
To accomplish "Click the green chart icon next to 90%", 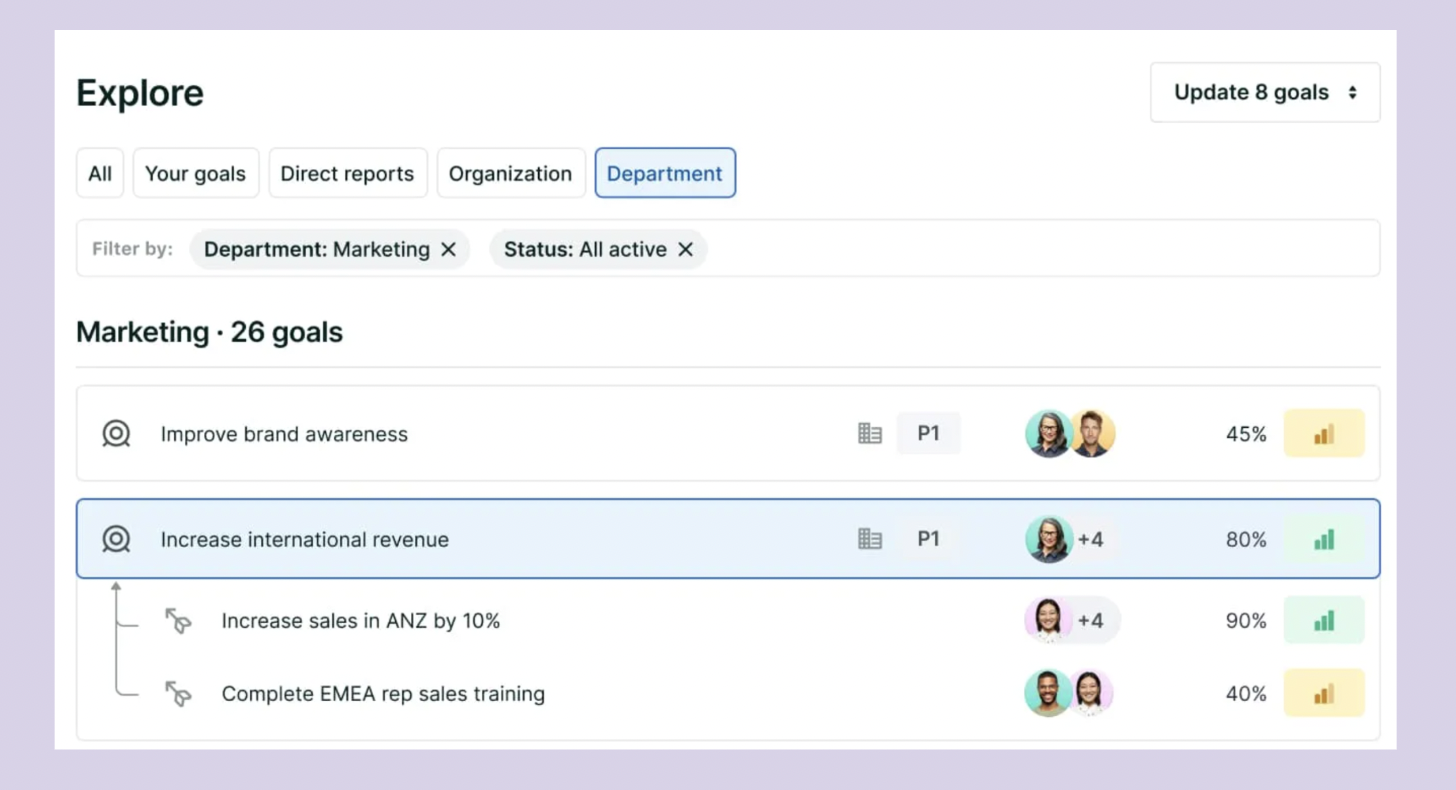I will pos(1324,620).
